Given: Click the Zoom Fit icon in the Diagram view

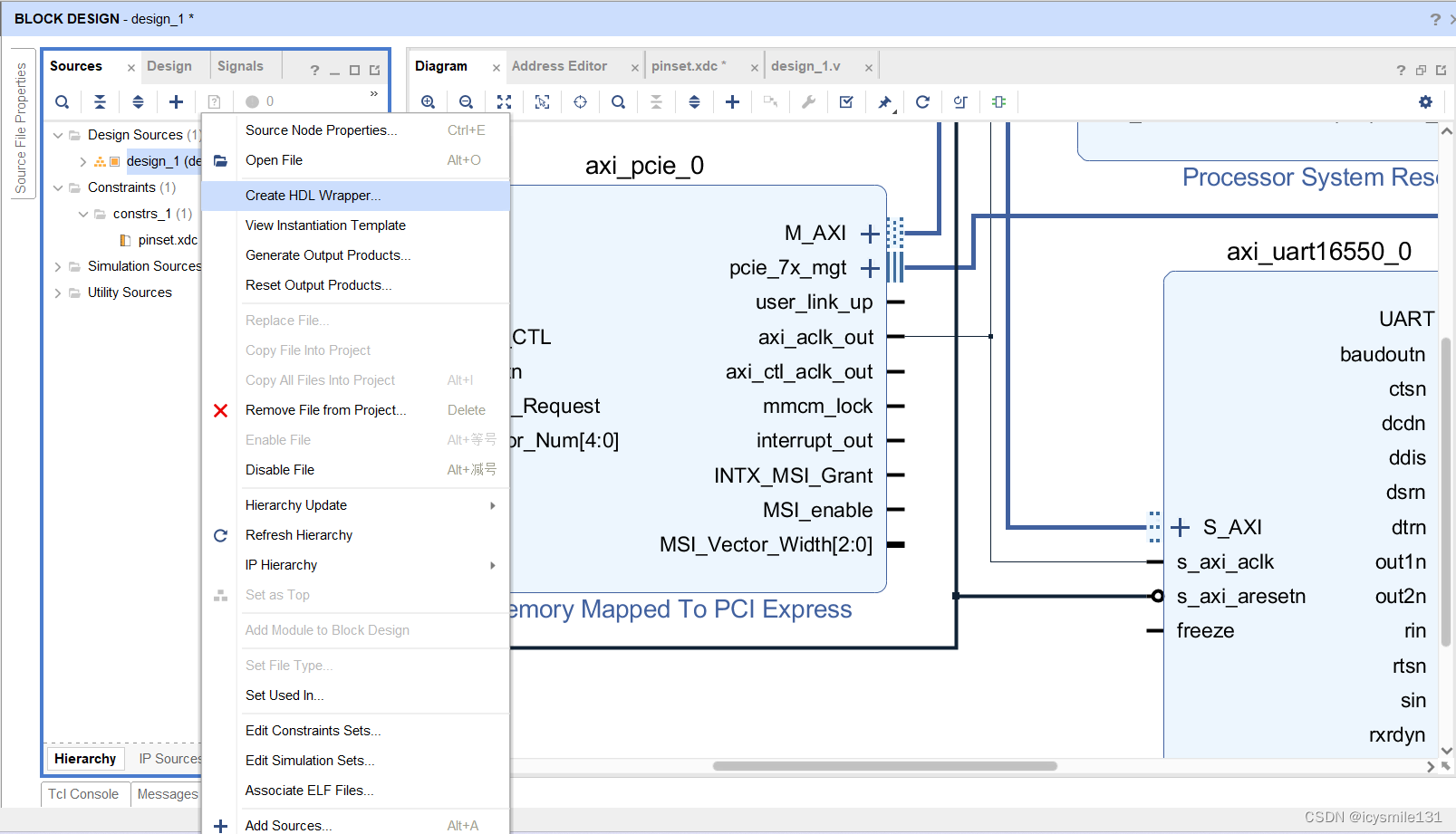Looking at the screenshot, I should (505, 101).
